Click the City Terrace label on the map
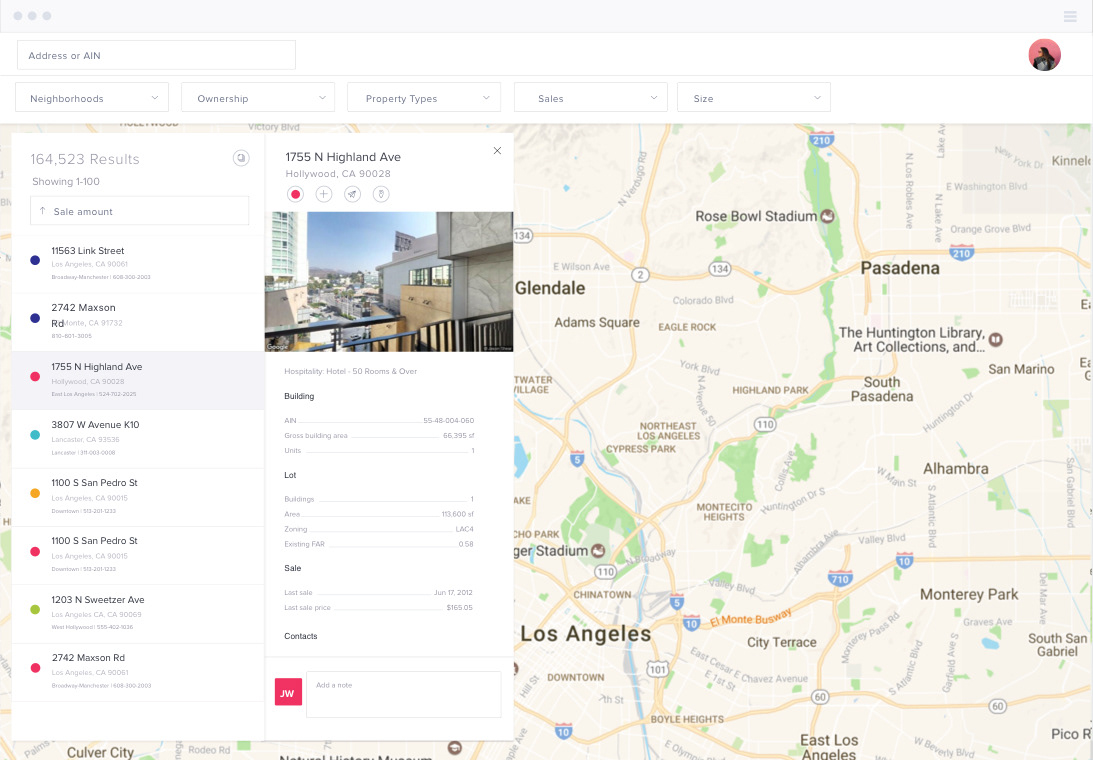This screenshot has height=760, width=1093. pos(781,642)
